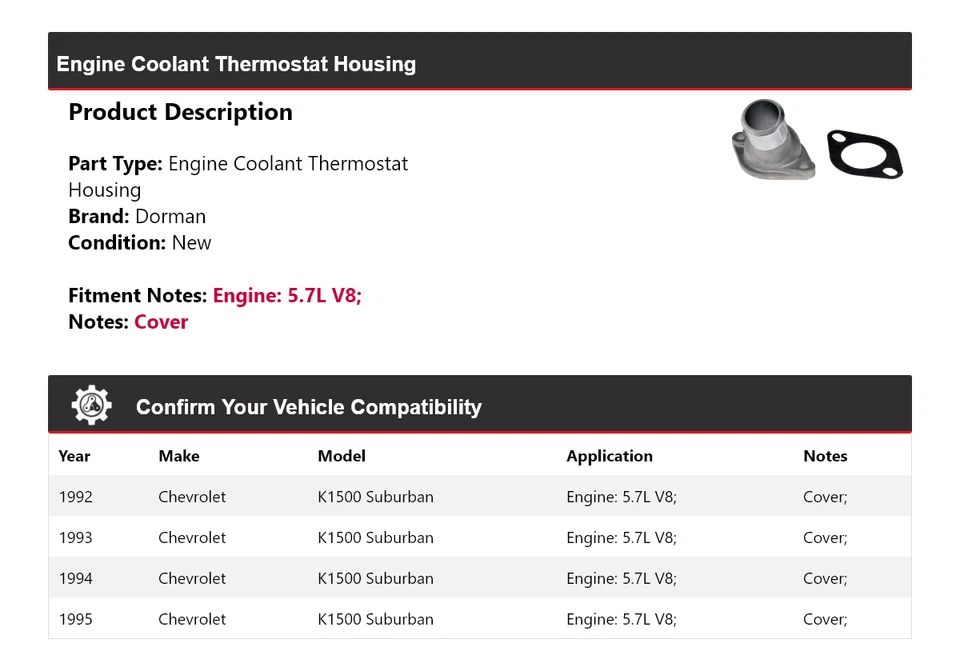Click the red Cover note text
This screenshot has height=671, width=960.
(x=161, y=322)
